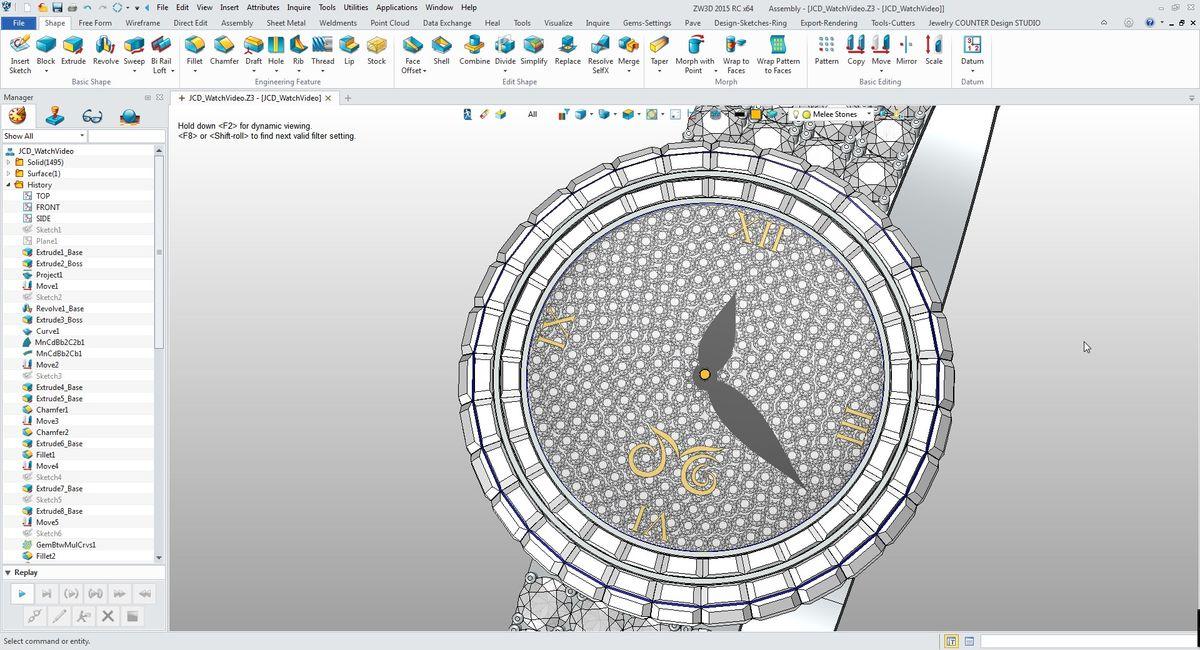The image size is (1200, 650).
Task: Open the Stock tool
Action: point(376,52)
